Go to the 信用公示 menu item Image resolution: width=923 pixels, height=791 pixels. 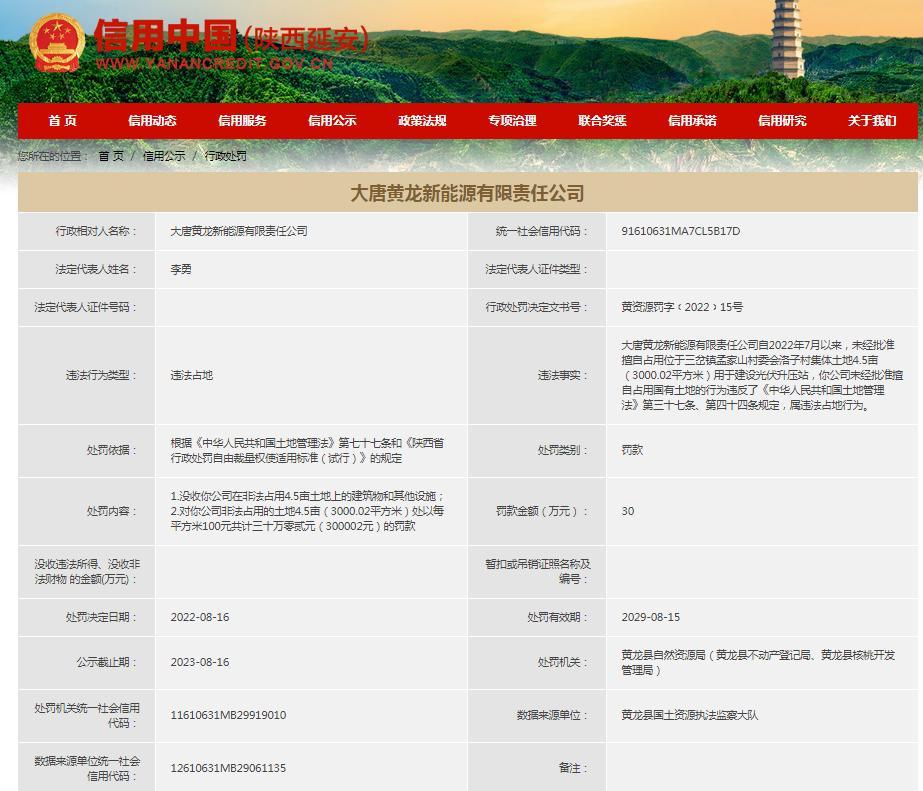coord(332,121)
